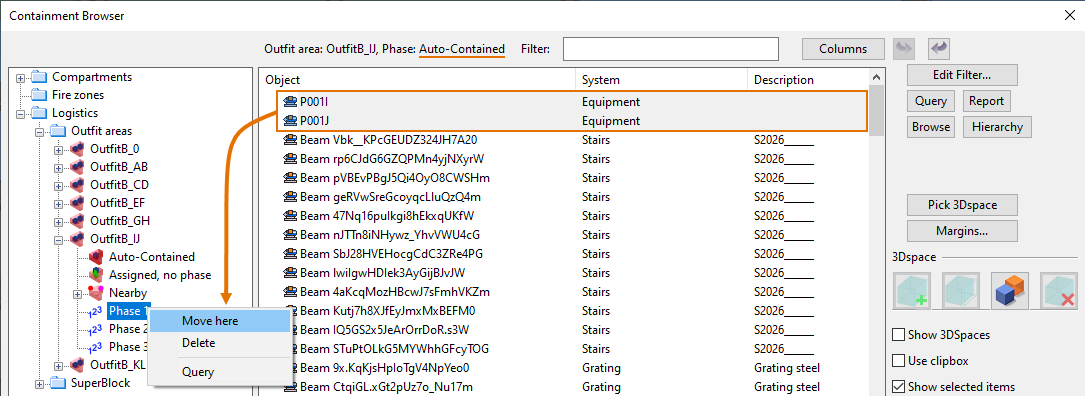The height and width of the screenshot is (396, 1085).
Task: Uncheck Show selected items checkbox
Action: (x=899, y=386)
